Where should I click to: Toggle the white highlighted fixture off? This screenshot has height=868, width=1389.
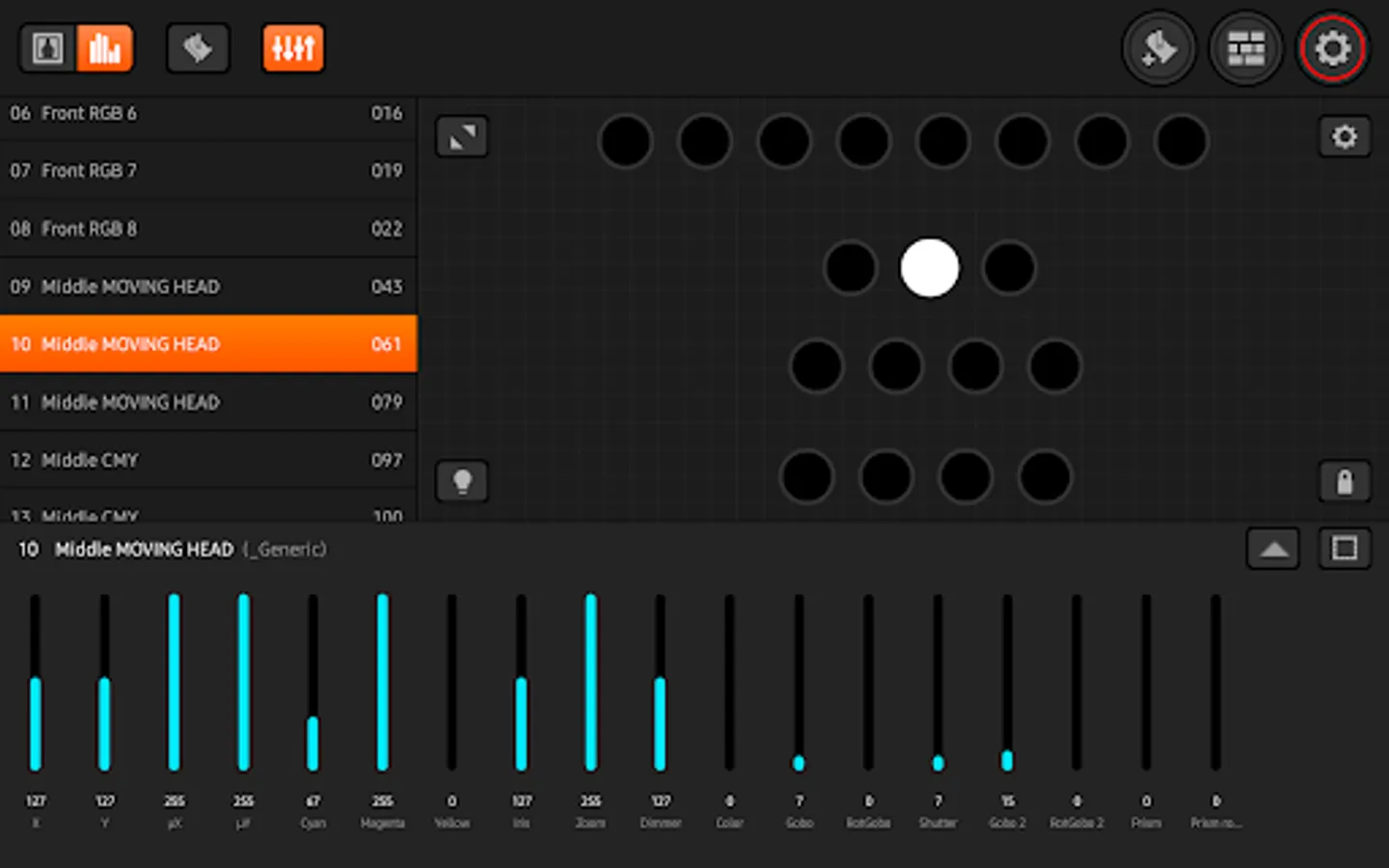point(929,268)
